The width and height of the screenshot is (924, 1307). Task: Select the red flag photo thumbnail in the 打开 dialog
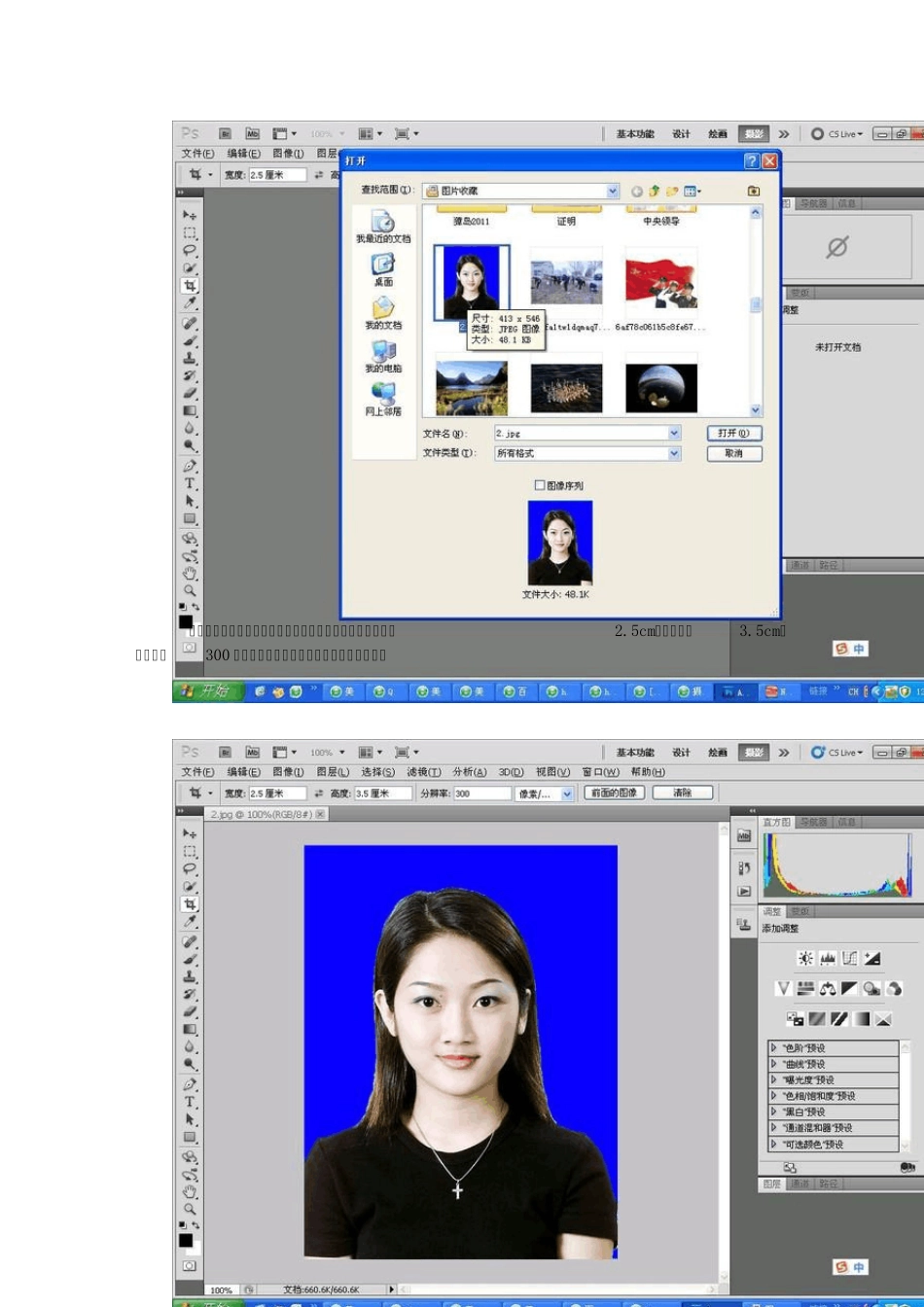[x=661, y=283]
